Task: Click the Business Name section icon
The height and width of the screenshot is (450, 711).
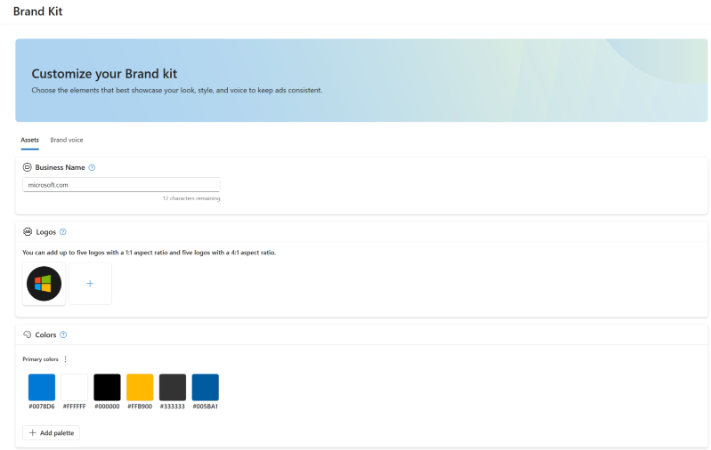Action: coord(27,168)
